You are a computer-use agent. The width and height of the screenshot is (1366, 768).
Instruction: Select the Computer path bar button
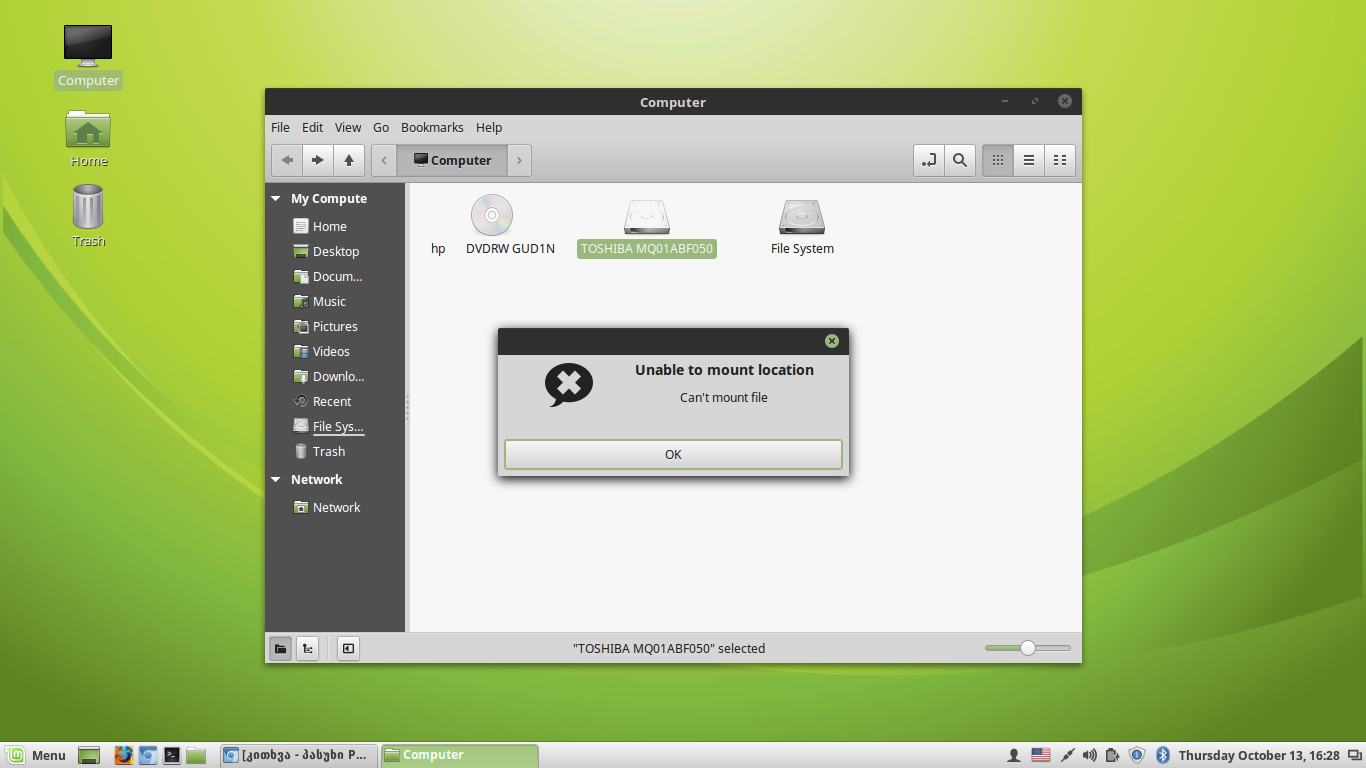pos(452,160)
